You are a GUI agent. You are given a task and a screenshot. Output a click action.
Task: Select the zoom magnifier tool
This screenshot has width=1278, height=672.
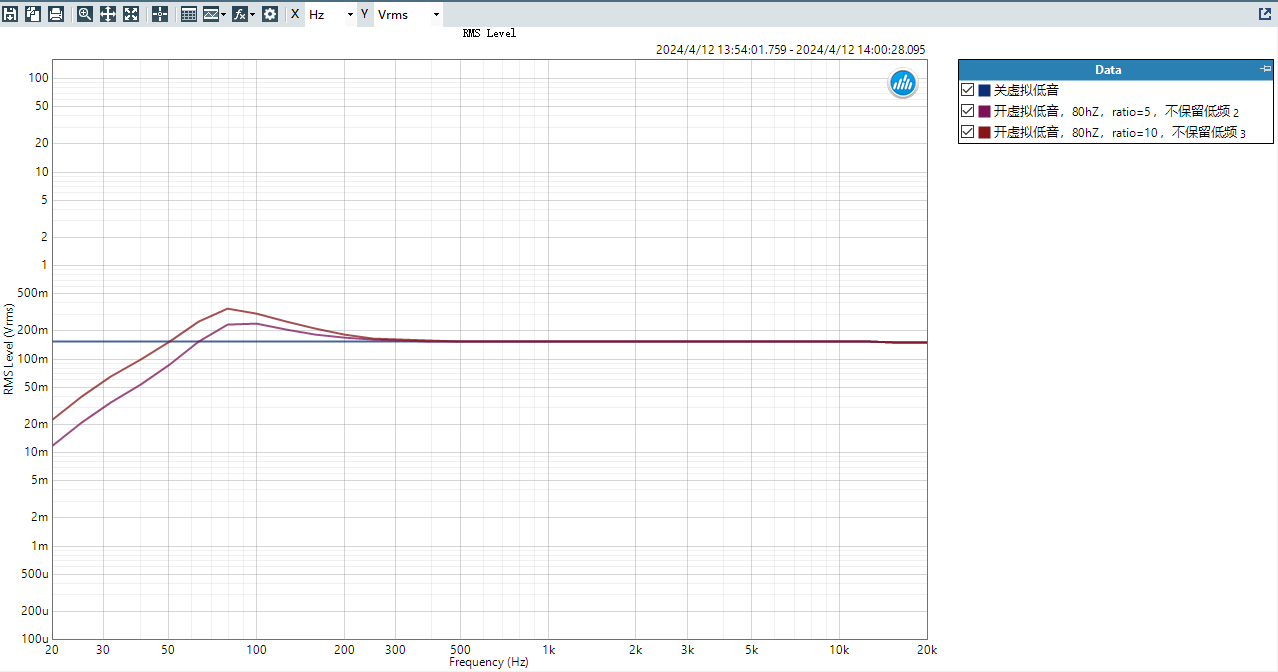pyautogui.click(x=85, y=14)
